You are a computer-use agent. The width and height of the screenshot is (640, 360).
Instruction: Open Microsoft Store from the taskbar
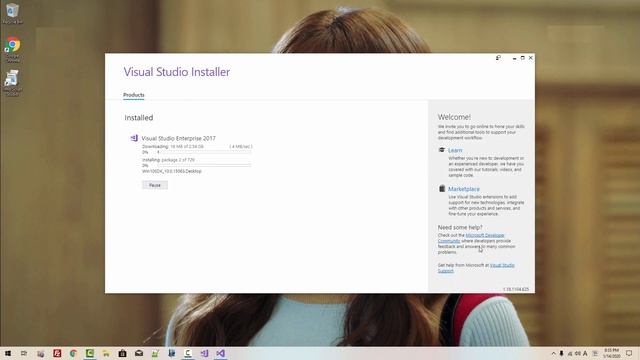tap(122, 353)
